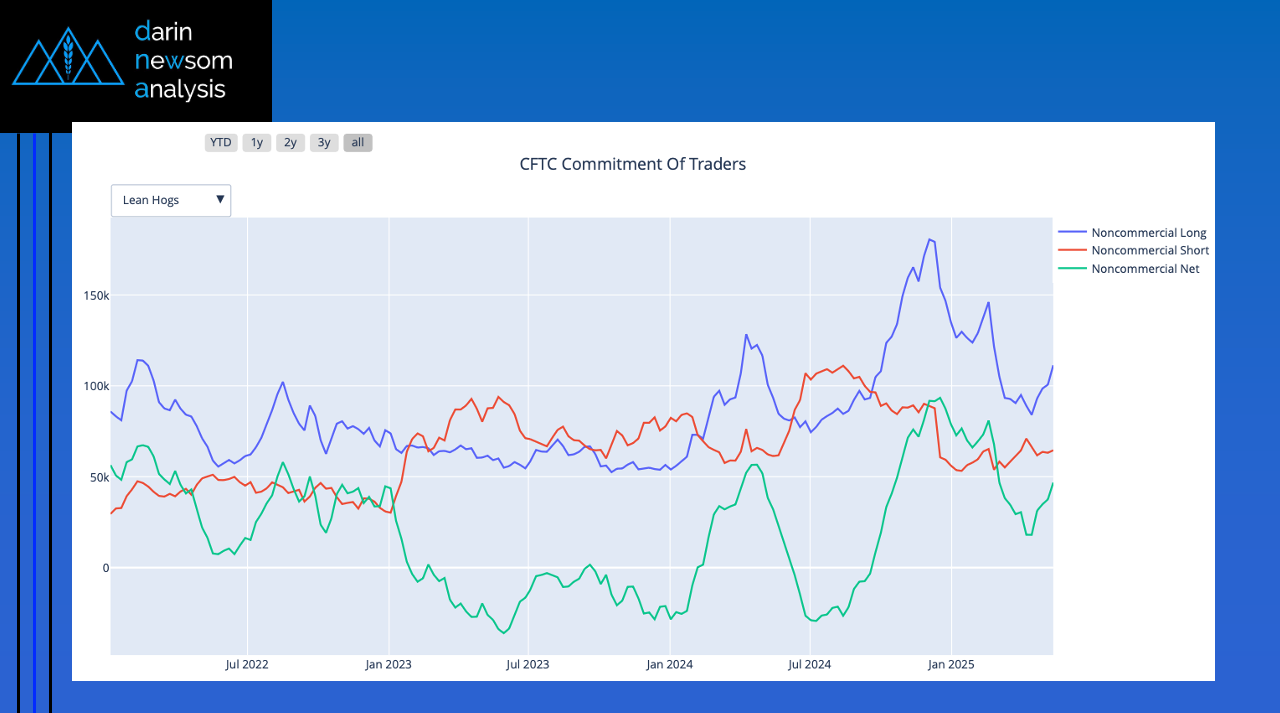Toggle the Noncommercial Long legend label
Screen dimensions: 1280x713
click(x=1148, y=233)
